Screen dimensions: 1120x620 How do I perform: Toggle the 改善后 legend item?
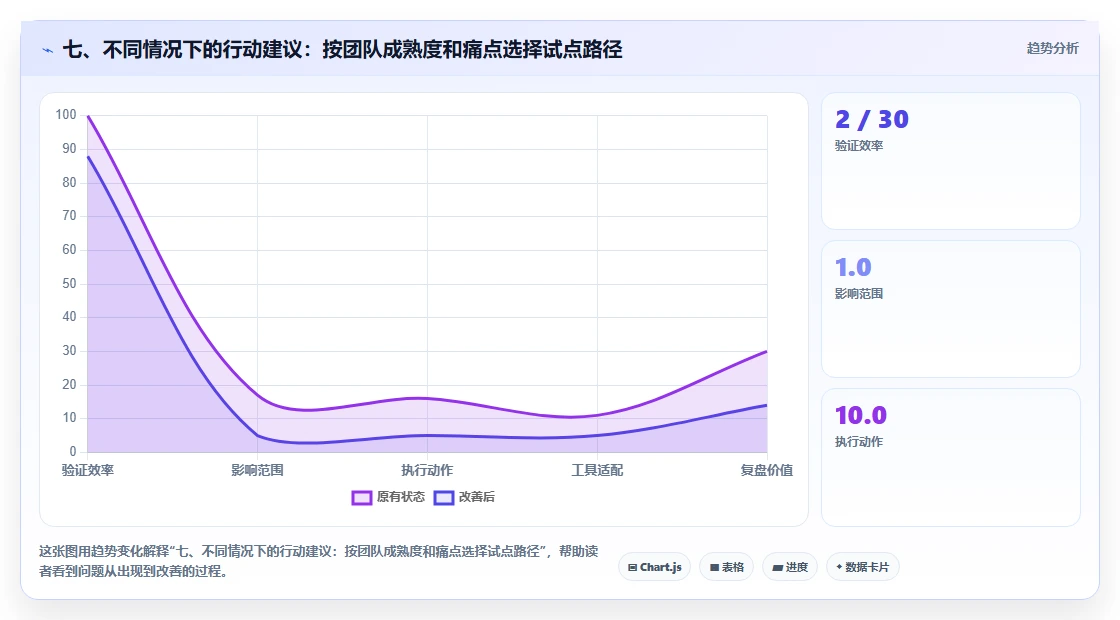(464, 497)
